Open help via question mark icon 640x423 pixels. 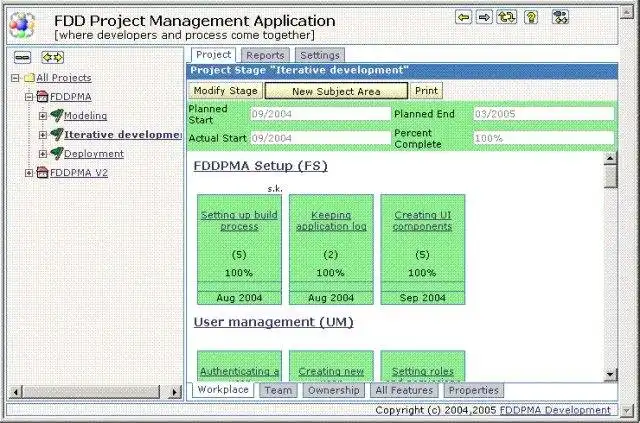[531, 17]
